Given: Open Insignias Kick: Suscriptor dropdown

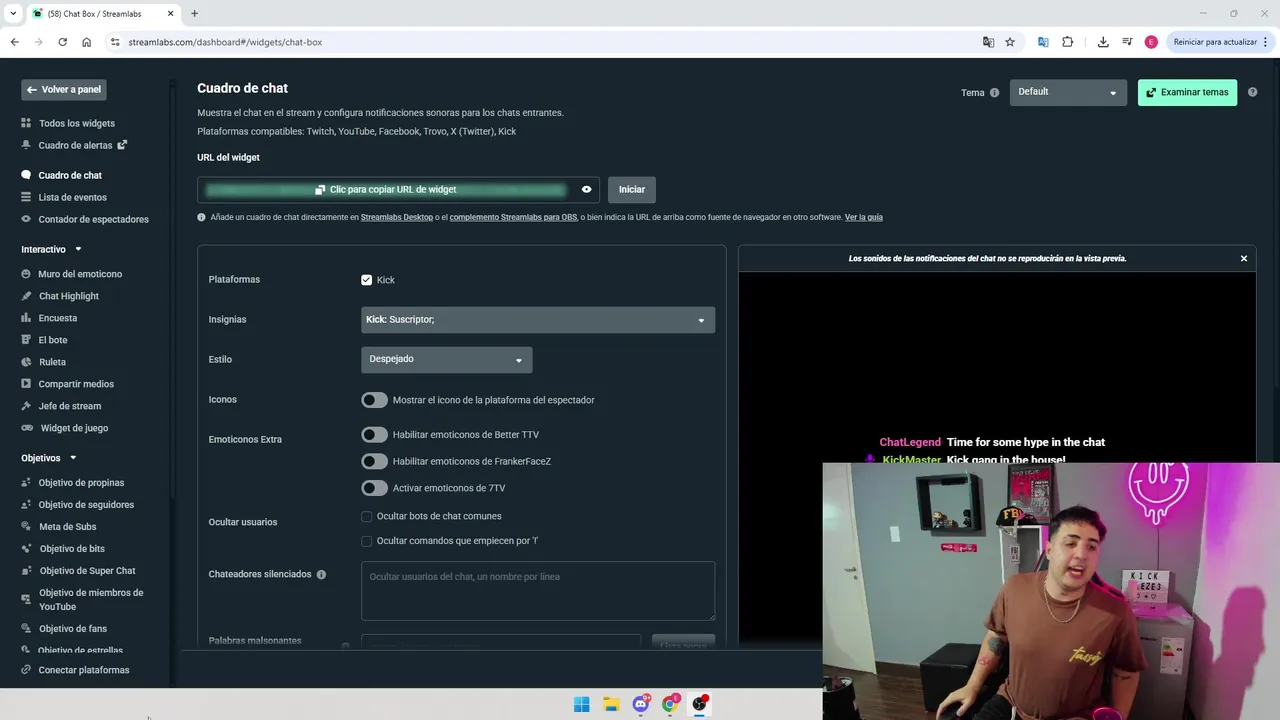Looking at the screenshot, I should (538, 320).
